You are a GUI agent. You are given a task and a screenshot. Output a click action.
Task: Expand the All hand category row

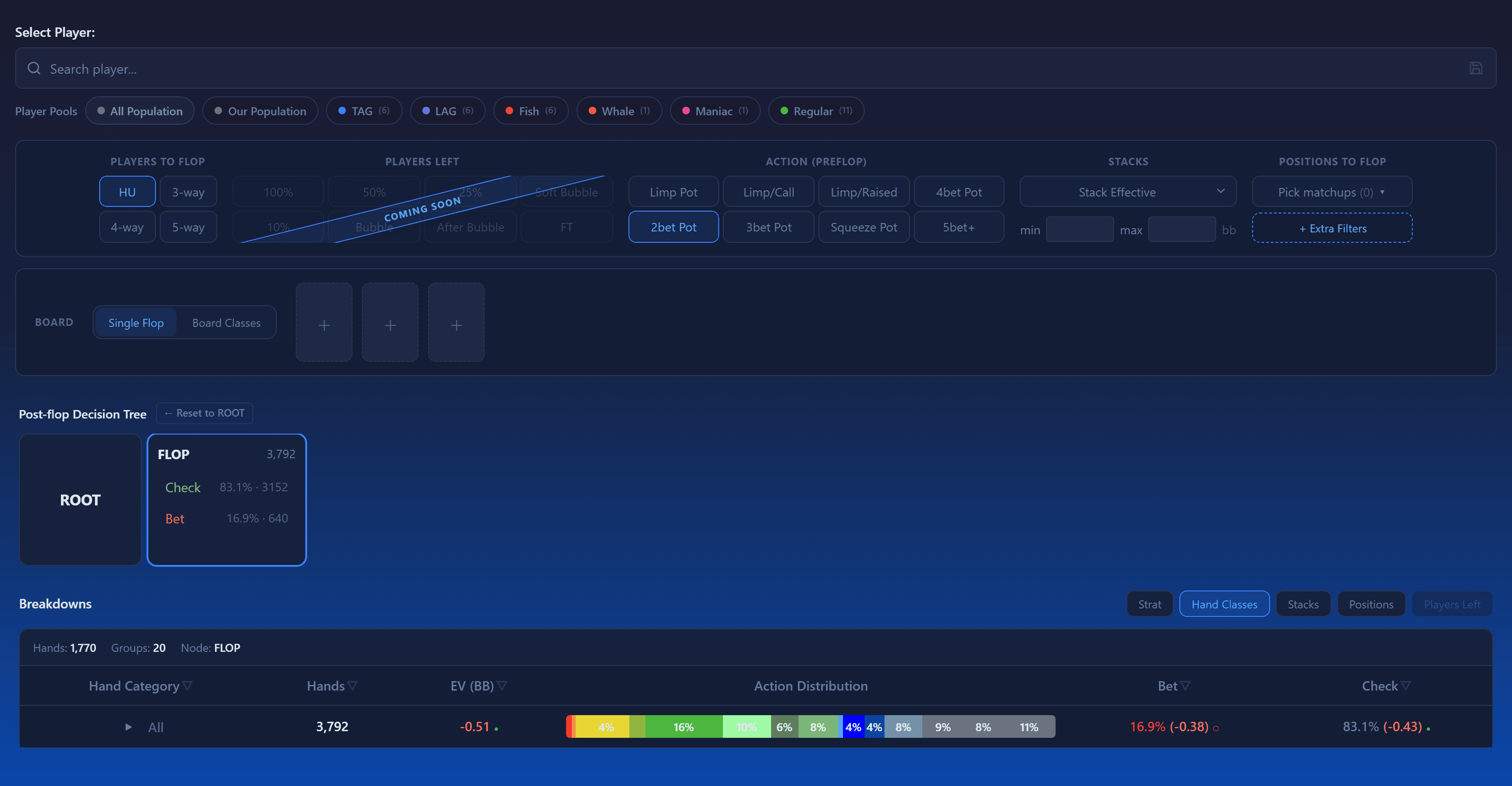(129, 727)
